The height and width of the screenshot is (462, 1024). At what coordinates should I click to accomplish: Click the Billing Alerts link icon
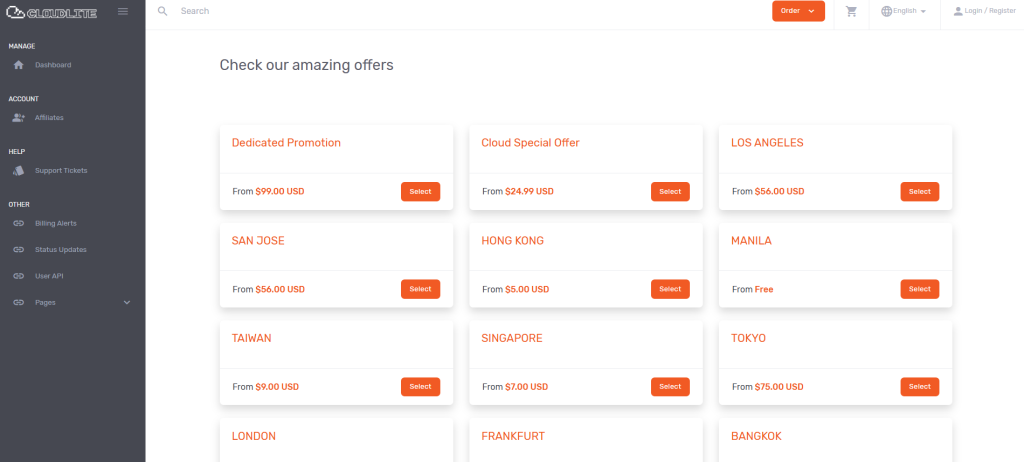coord(18,223)
